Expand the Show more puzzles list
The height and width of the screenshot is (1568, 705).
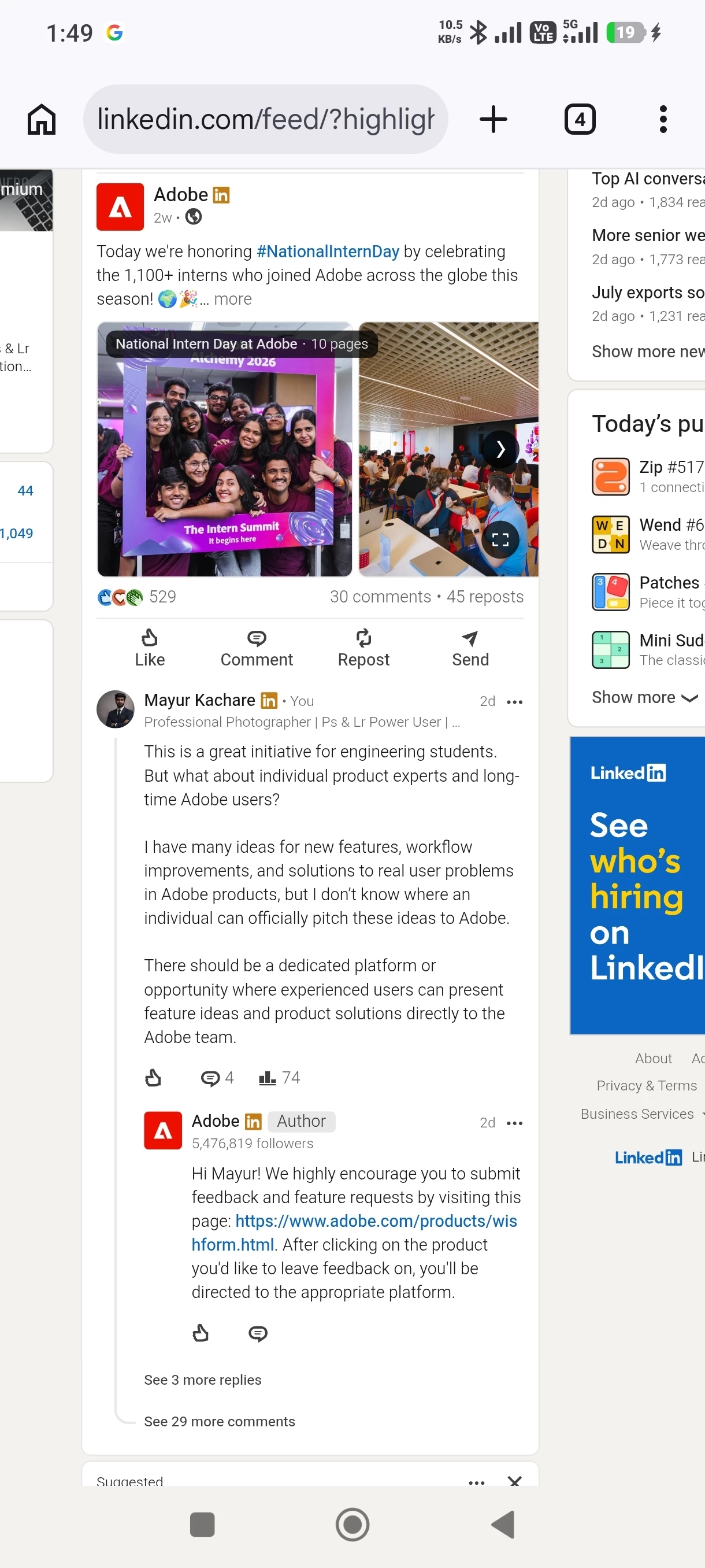(x=645, y=698)
